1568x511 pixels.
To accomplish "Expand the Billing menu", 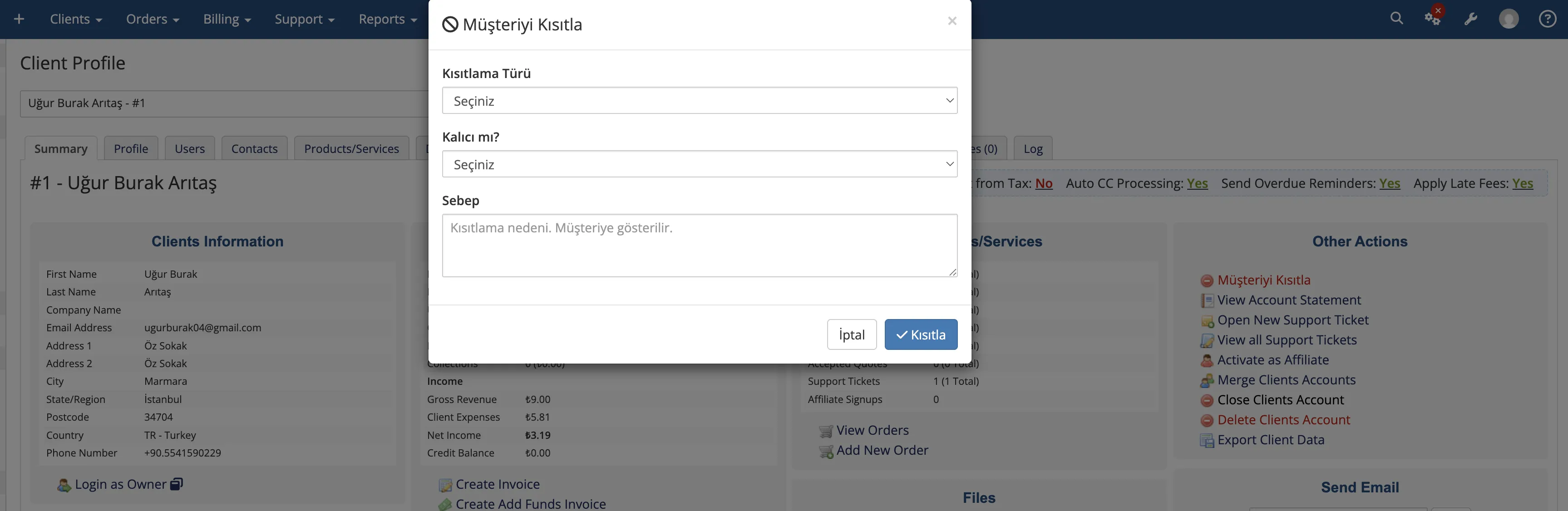I will [x=227, y=19].
